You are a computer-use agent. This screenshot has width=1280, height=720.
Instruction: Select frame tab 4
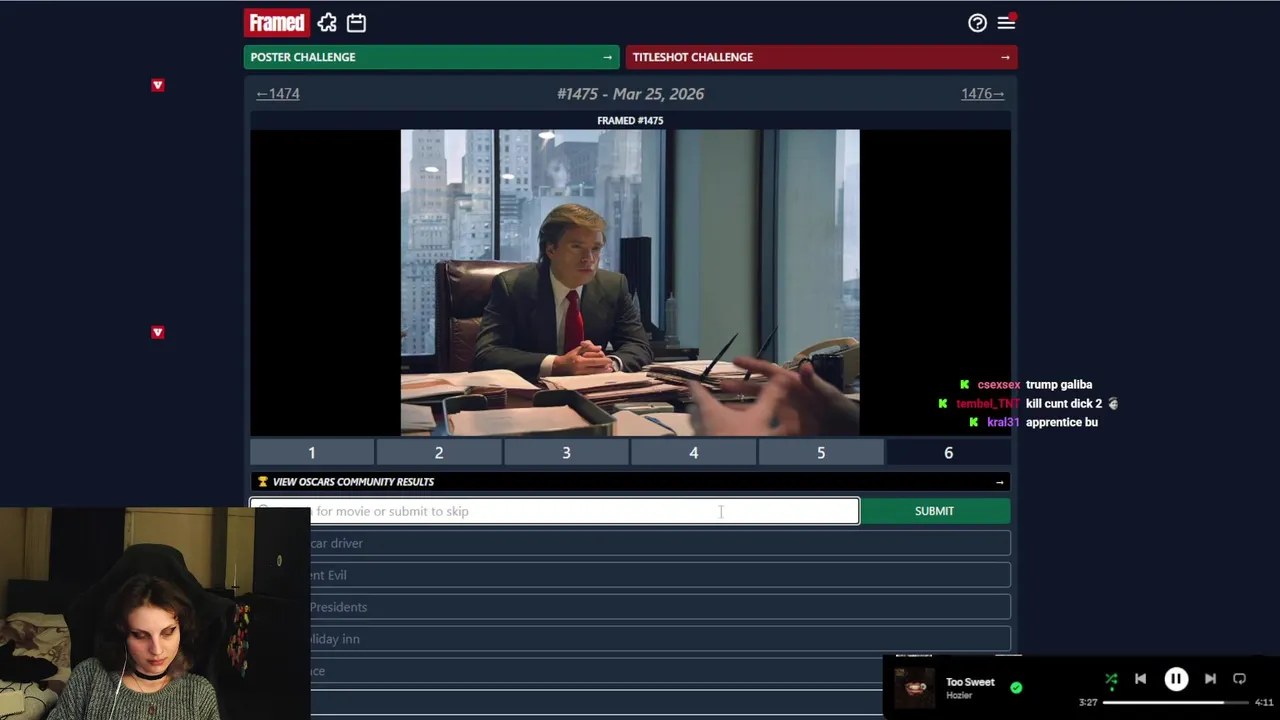(693, 453)
